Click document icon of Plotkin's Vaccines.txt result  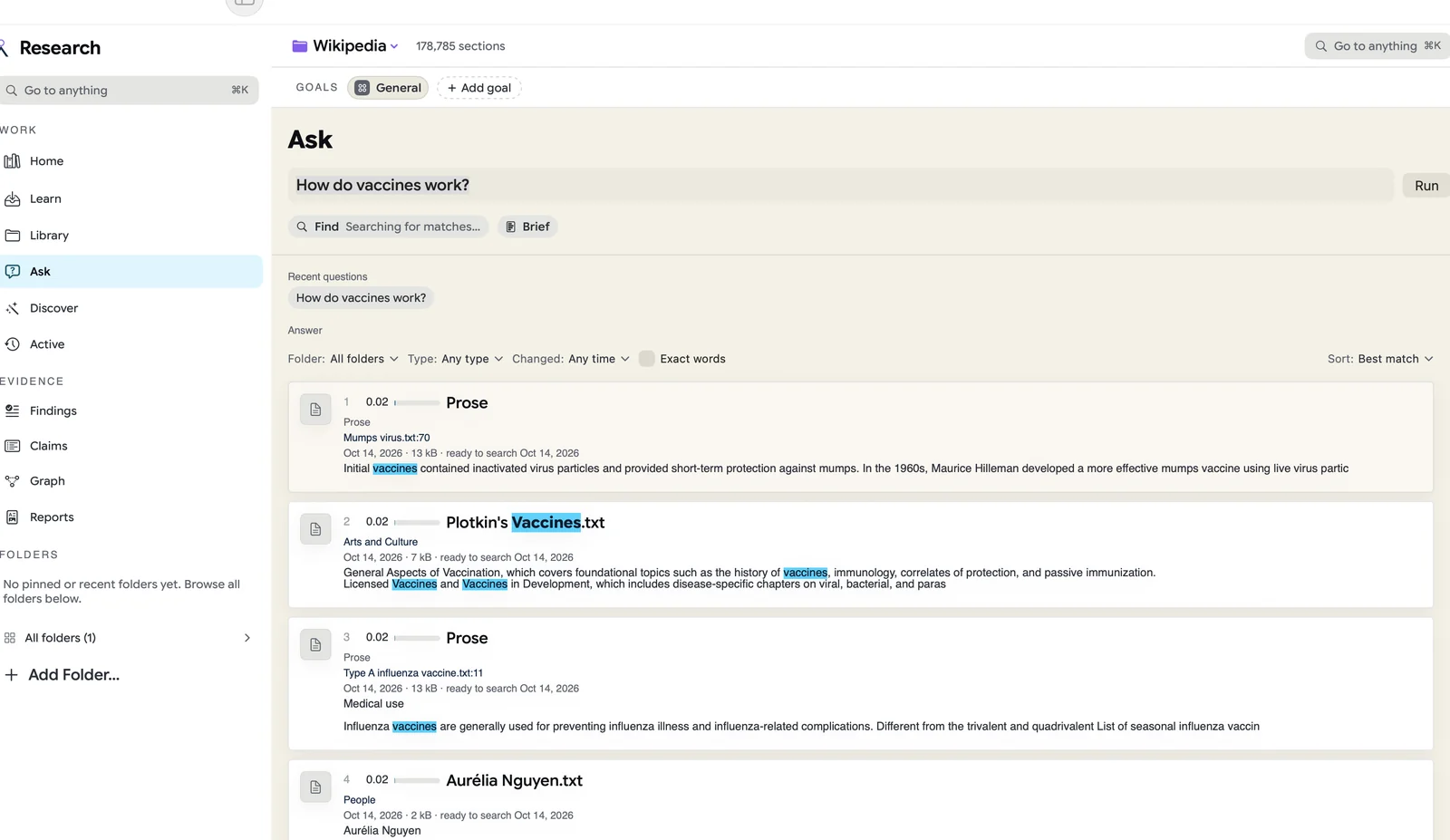[315, 529]
